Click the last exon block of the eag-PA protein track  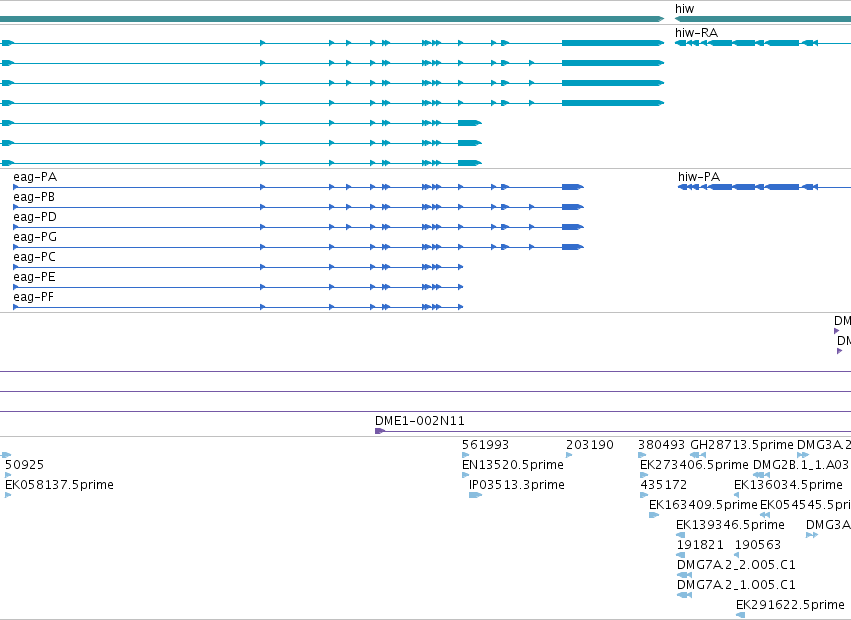coord(573,187)
